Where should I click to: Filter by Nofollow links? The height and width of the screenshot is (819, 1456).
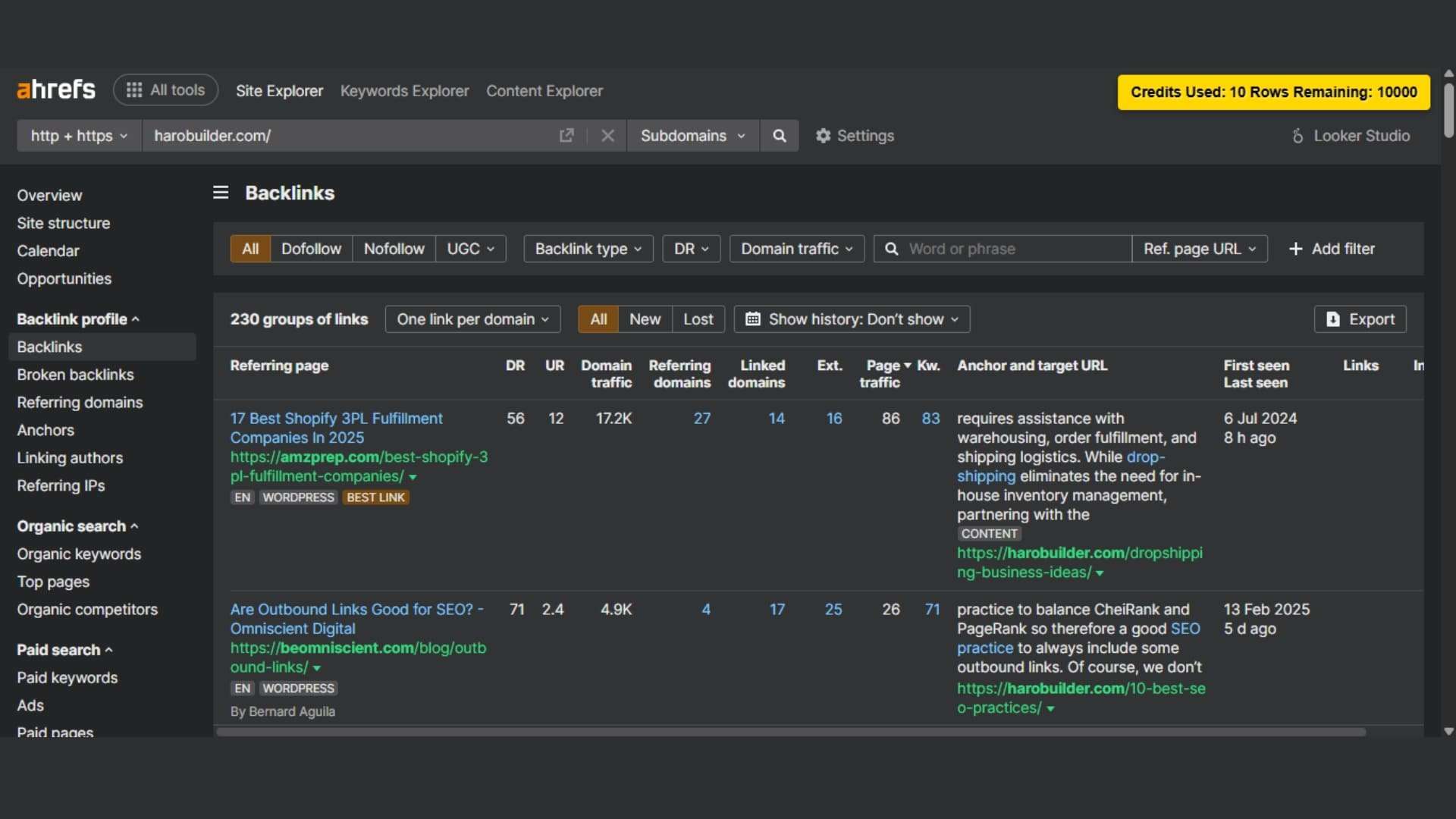click(394, 249)
